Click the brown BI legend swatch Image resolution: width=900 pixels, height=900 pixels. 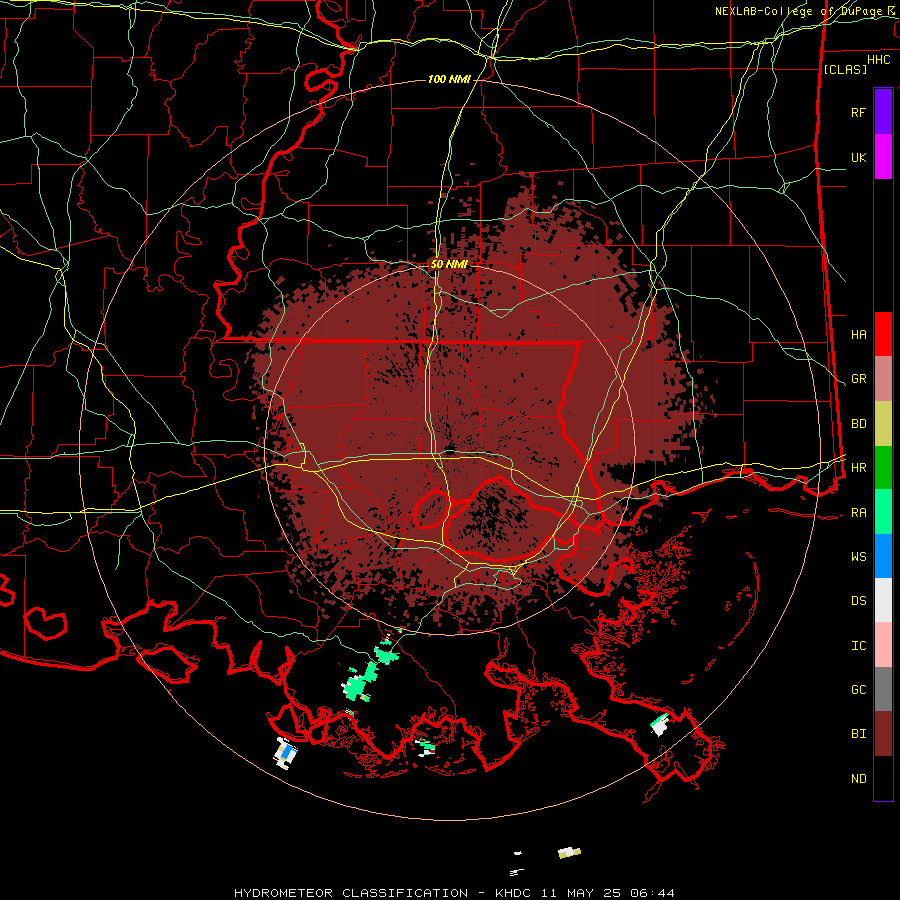(x=883, y=734)
